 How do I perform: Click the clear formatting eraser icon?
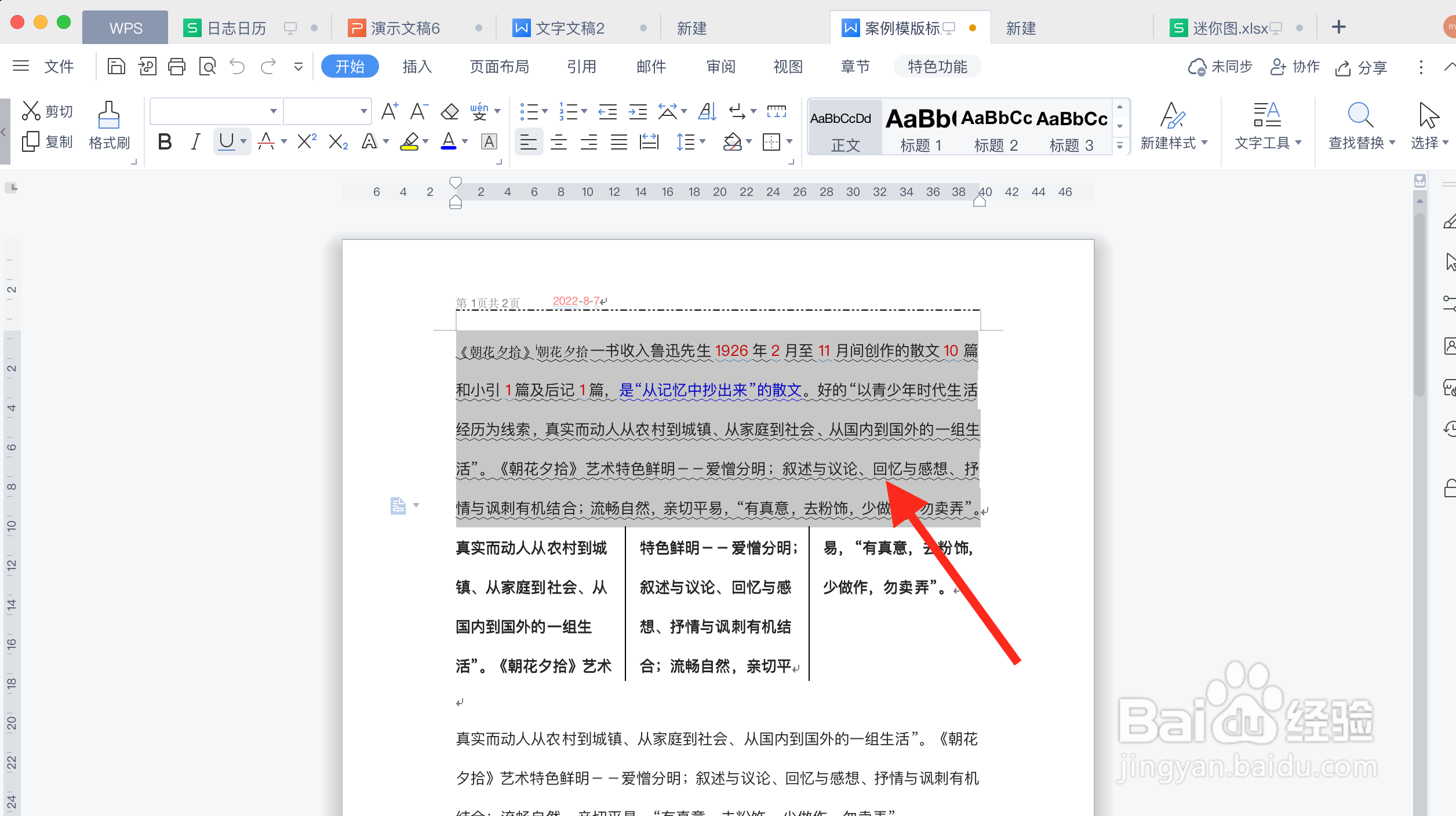(x=449, y=111)
